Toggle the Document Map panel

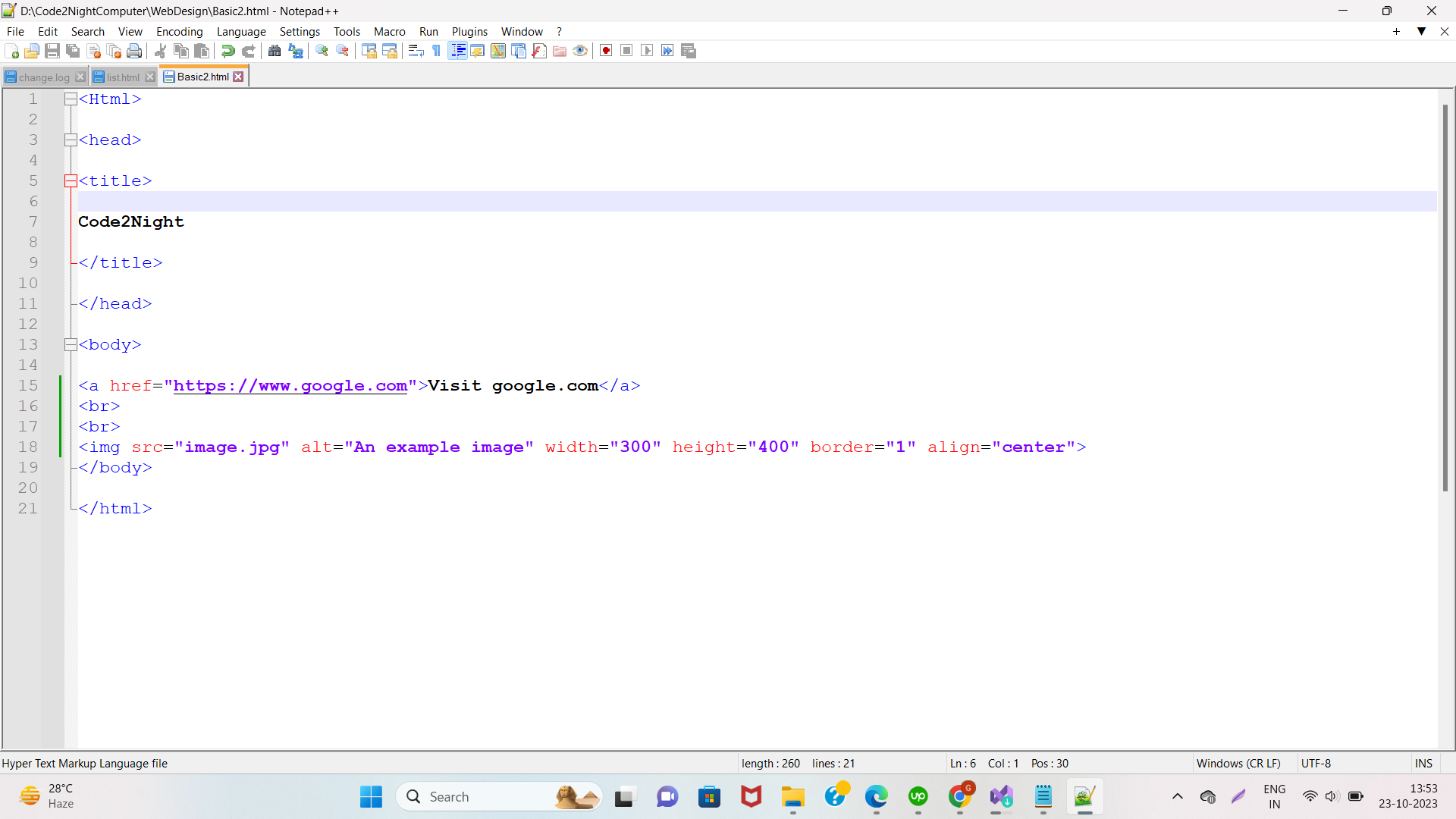pos(498,51)
